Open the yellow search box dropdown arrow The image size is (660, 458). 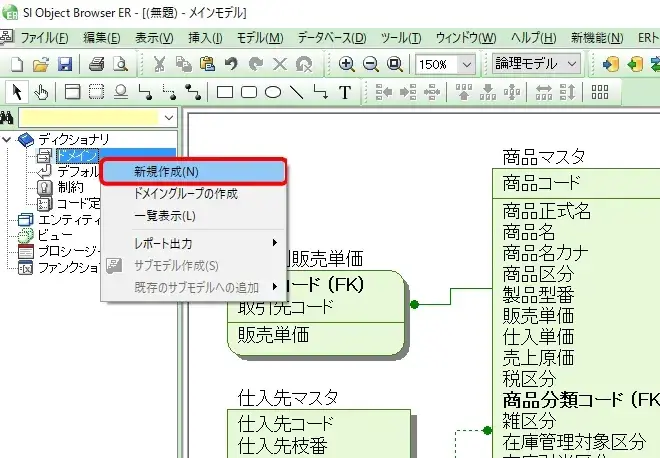(x=169, y=118)
